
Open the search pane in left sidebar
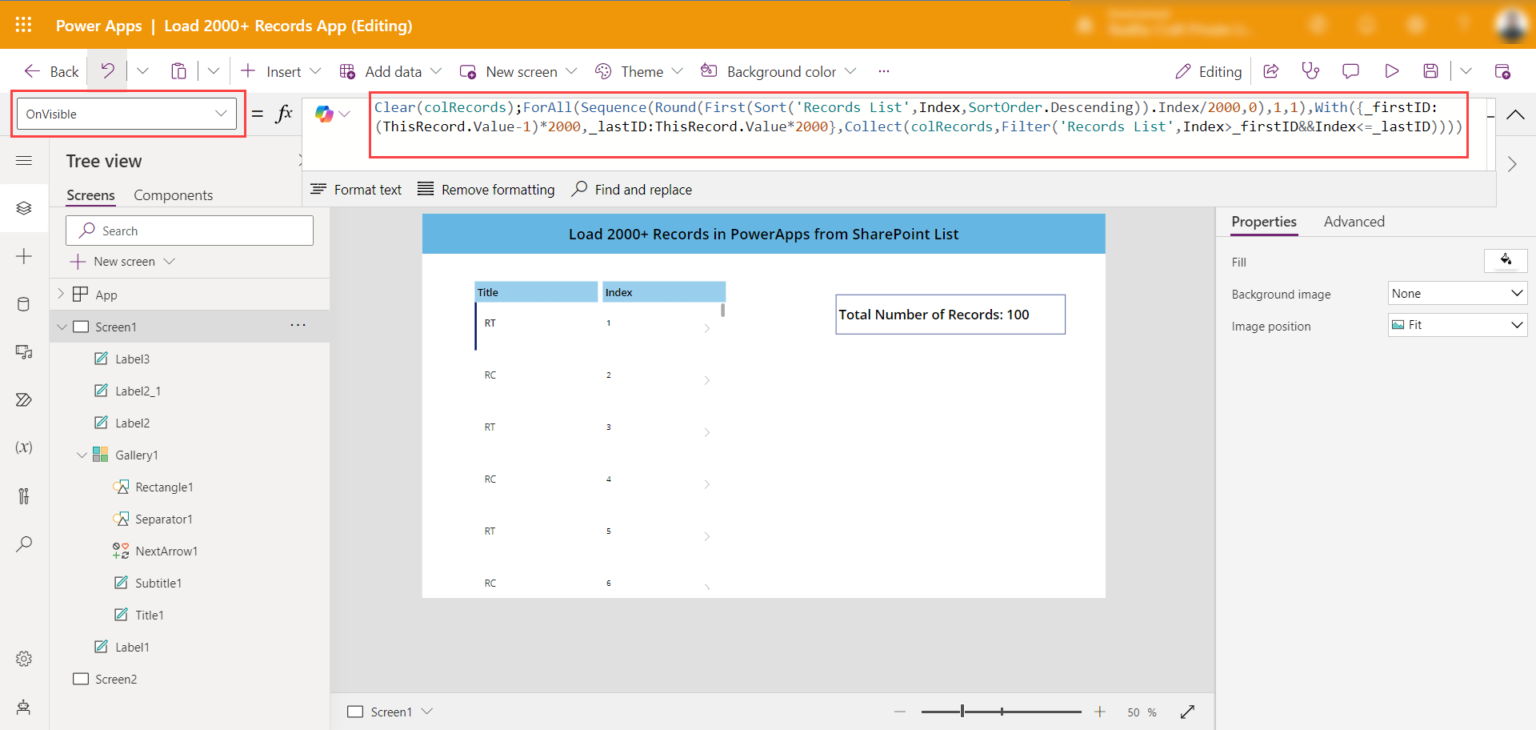[x=24, y=543]
